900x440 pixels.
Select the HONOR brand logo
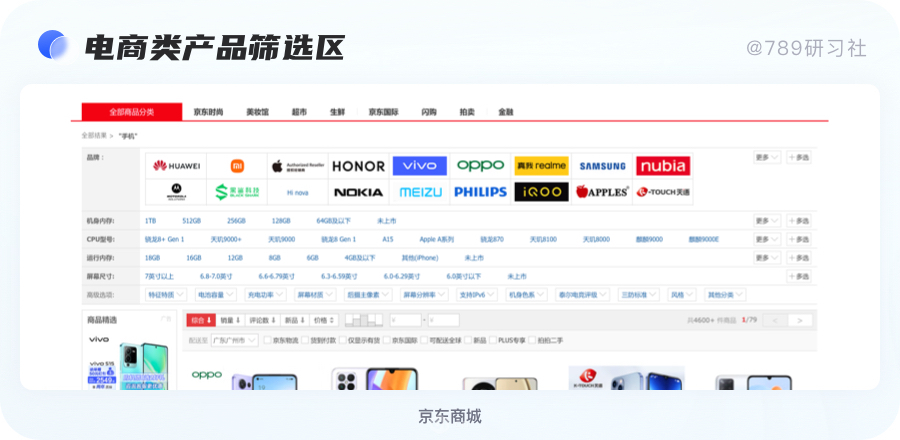[x=359, y=166]
